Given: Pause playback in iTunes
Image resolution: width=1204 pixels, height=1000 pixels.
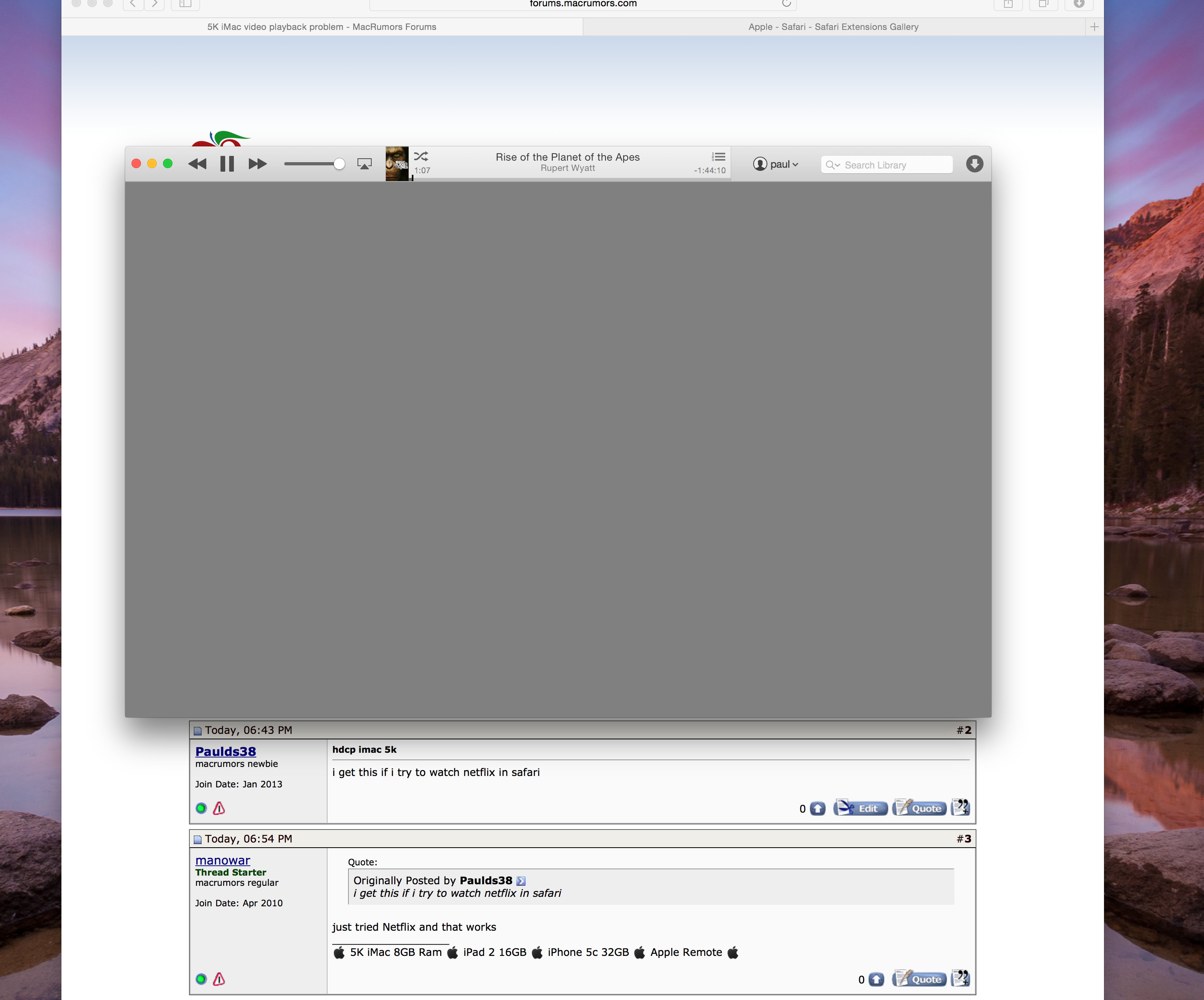Looking at the screenshot, I should pyautogui.click(x=227, y=164).
